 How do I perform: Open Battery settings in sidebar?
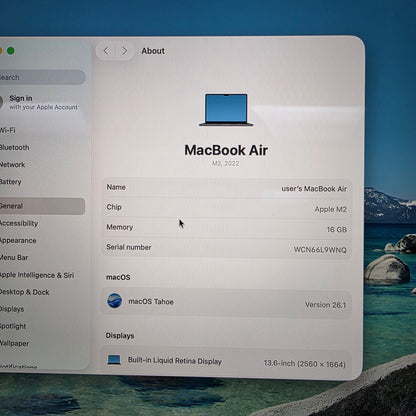pos(10,182)
